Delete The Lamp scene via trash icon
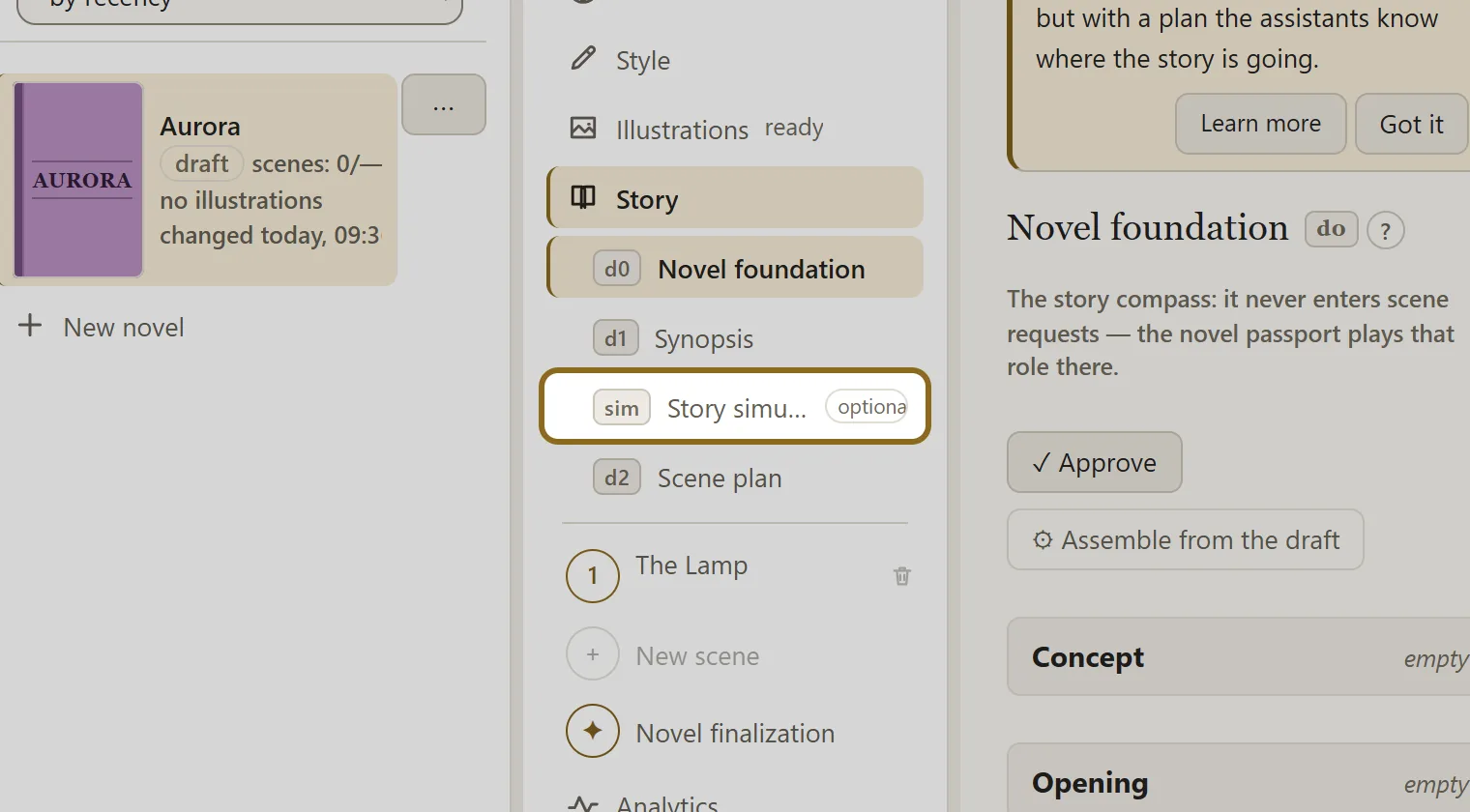 [x=902, y=576]
